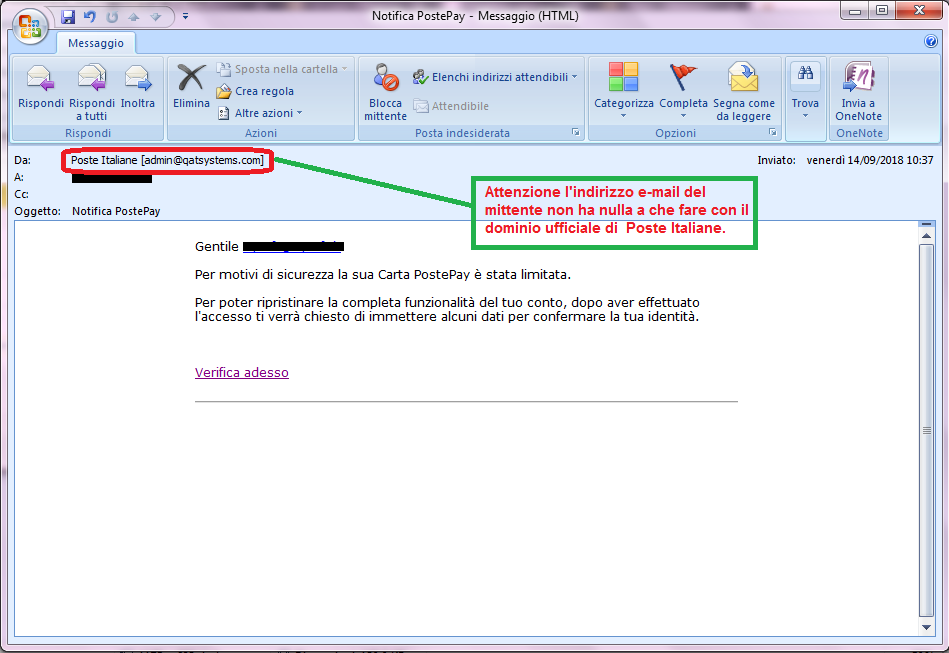Open the Categorizza color categories
The image size is (949, 653).
pyautogui.click(x=623, y=91)
